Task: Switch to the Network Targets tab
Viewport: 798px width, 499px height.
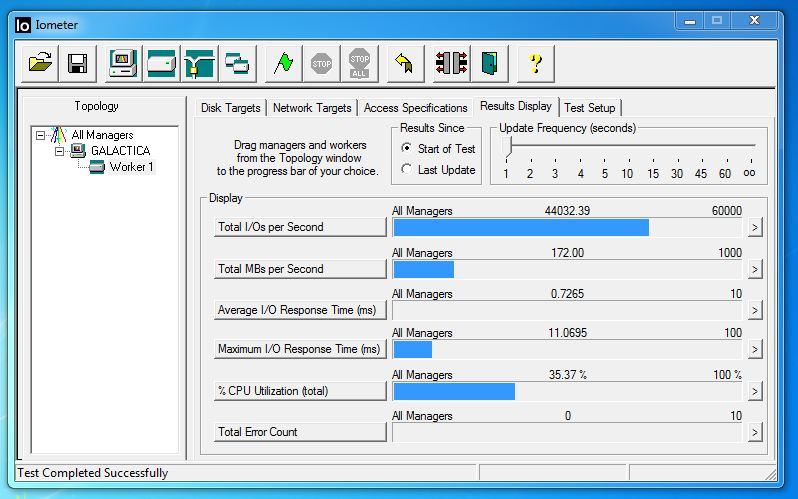Action: coord(312,108)
